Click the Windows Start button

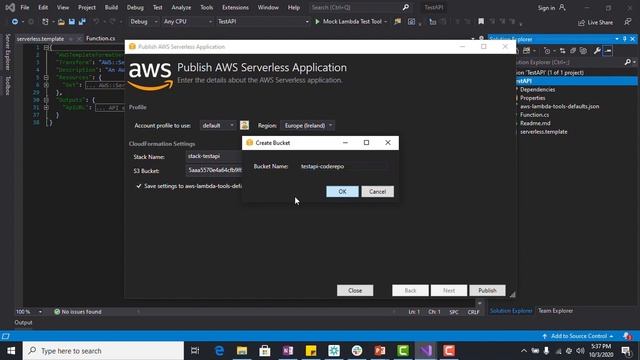click(11, 351)
